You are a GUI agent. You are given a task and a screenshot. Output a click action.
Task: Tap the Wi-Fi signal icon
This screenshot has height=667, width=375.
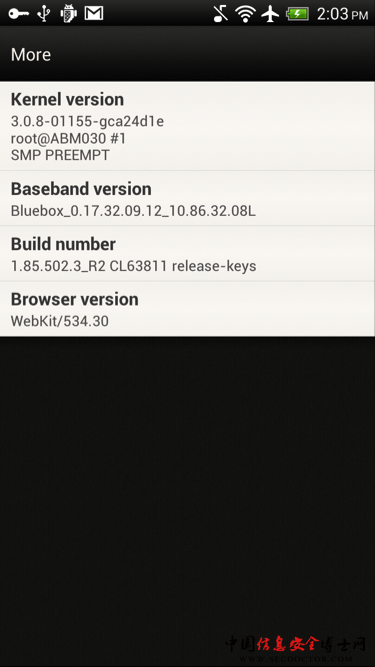click(x=245, y=14)
